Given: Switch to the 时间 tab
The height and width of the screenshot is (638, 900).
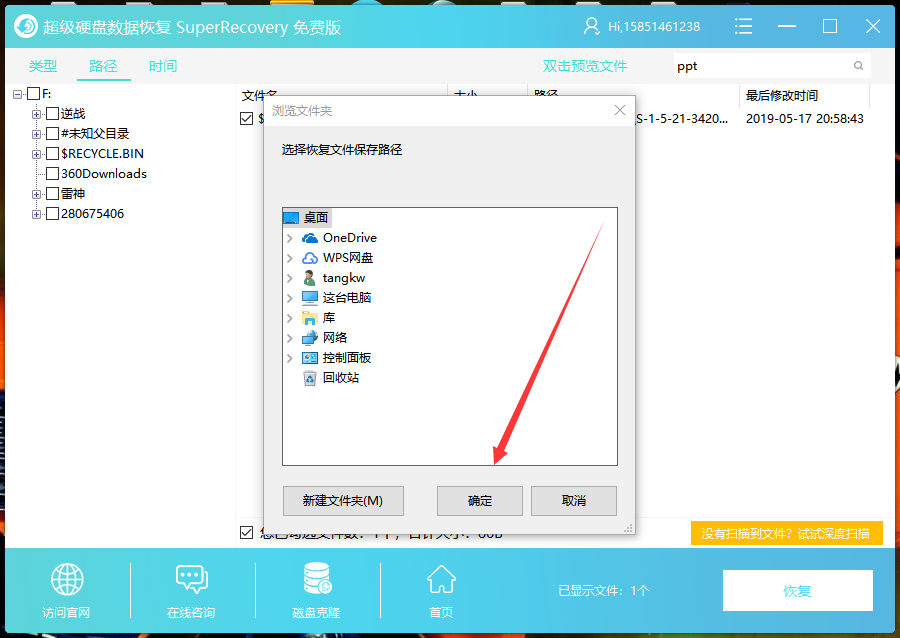Looking at the screenshot, I should [x=163, y=66].
